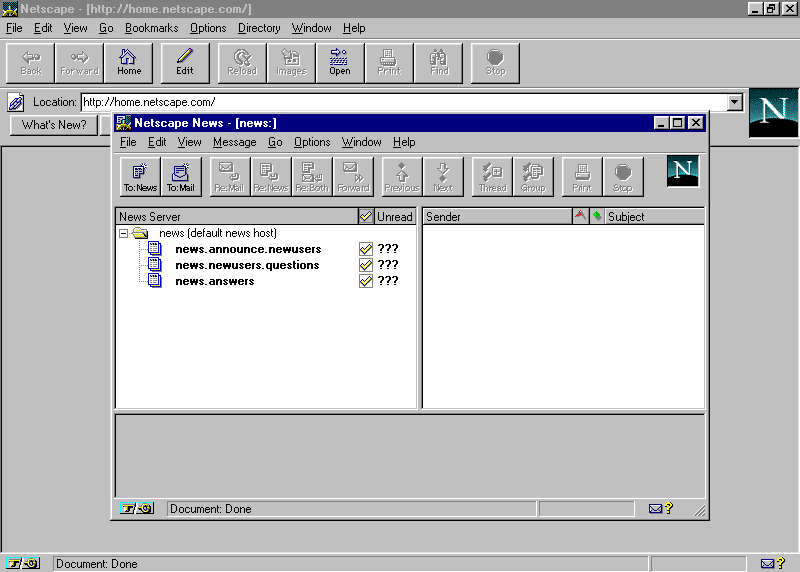Click the Stop icon in News window
The image size is (800, 572).
[623, 177]
